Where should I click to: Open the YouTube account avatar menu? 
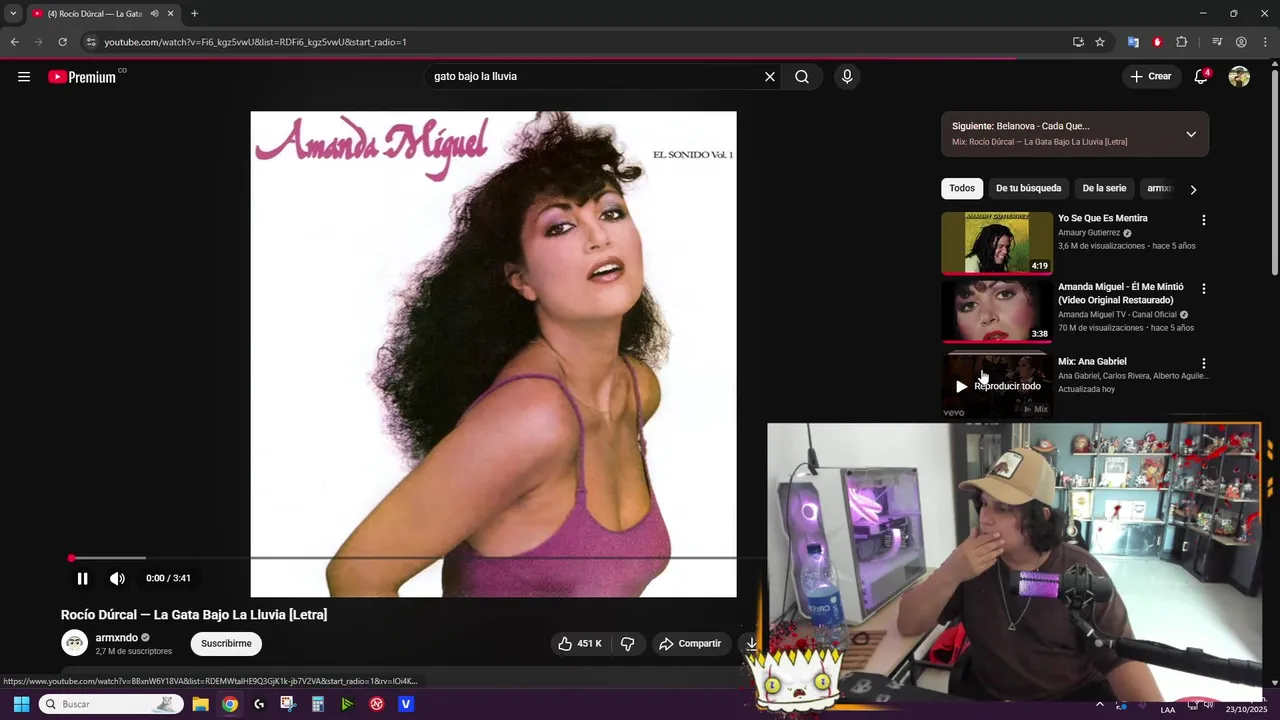1239,77
